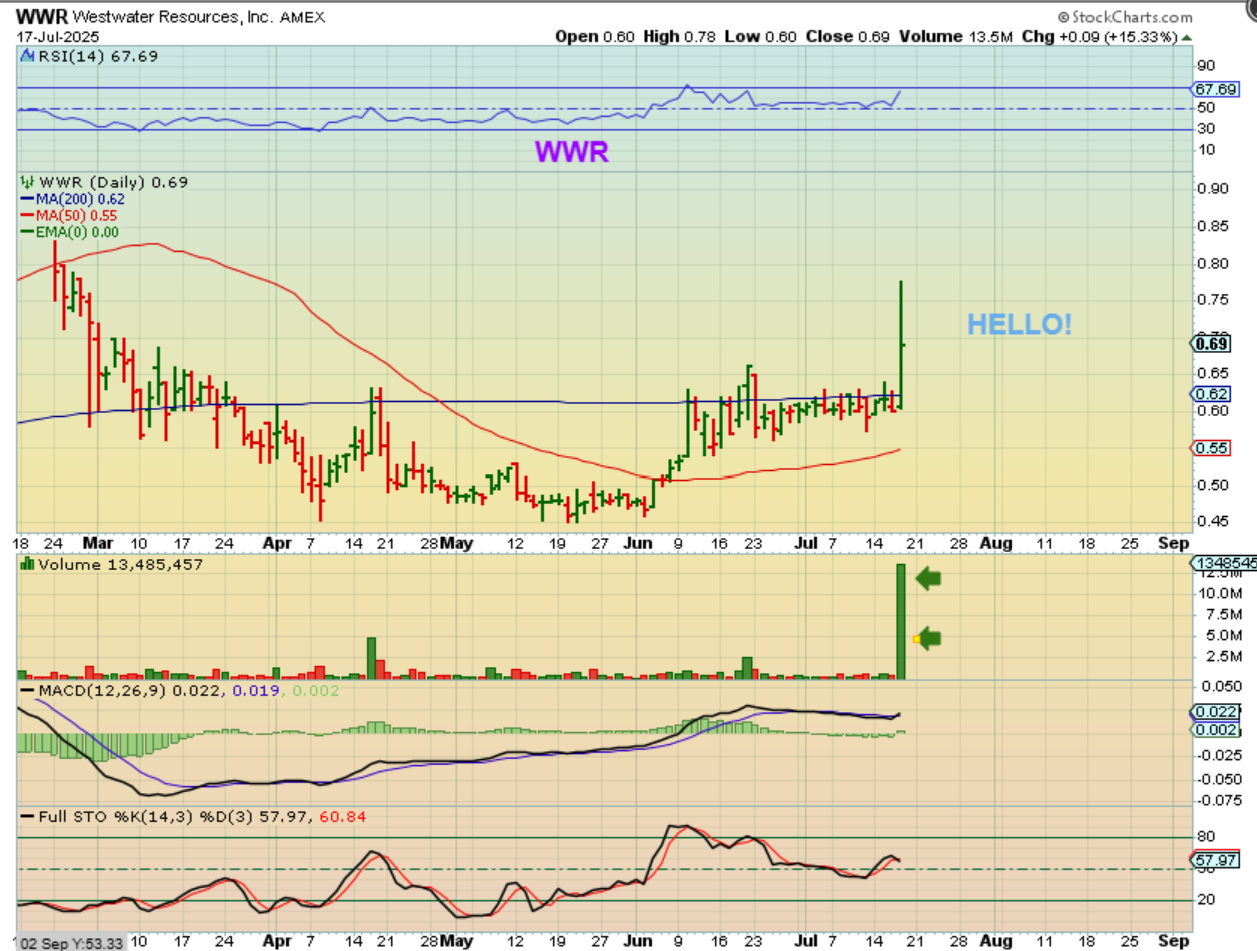Click the Open 0.60 value
This screenshot has height=951, width=1257.
click(x=597, y=36)
